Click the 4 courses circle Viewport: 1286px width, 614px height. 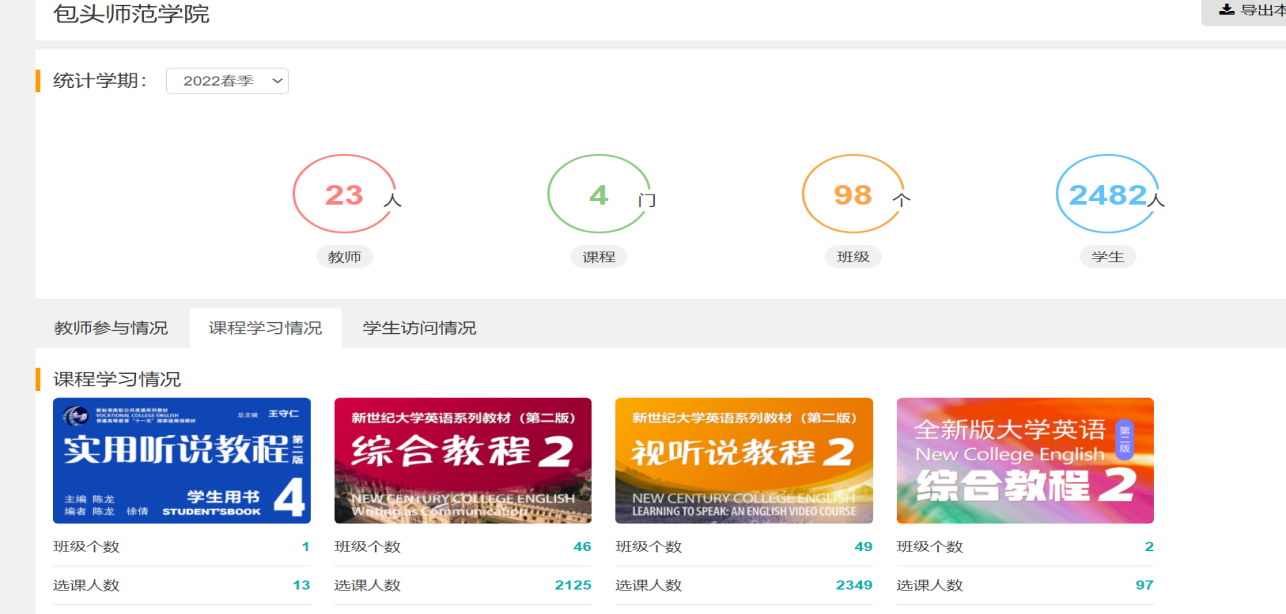pyautogui.click(x=599, y=194)
